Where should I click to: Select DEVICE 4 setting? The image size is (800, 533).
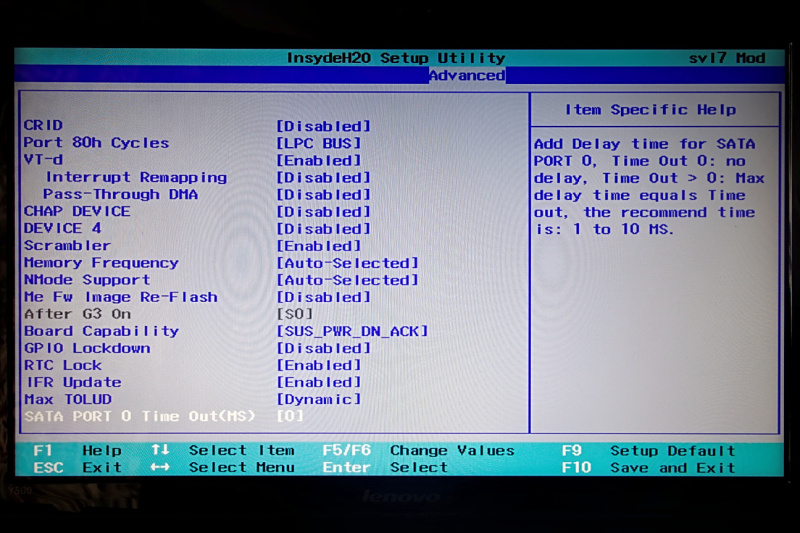coord(62,228)
